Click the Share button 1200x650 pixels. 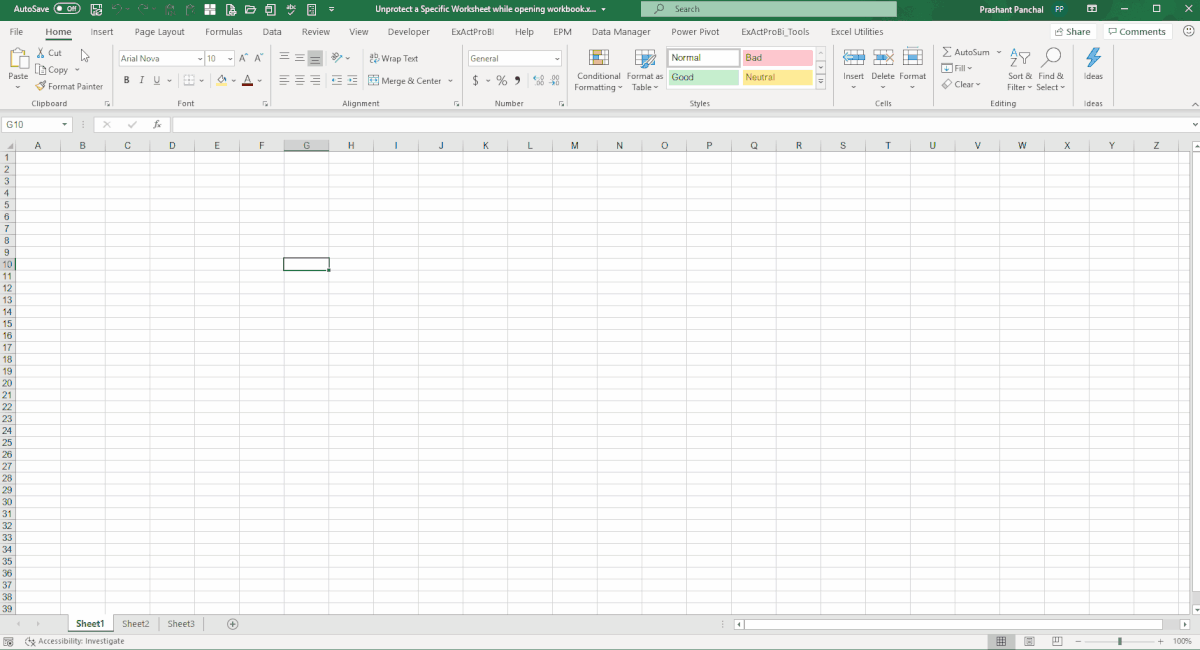(1071, 32)
